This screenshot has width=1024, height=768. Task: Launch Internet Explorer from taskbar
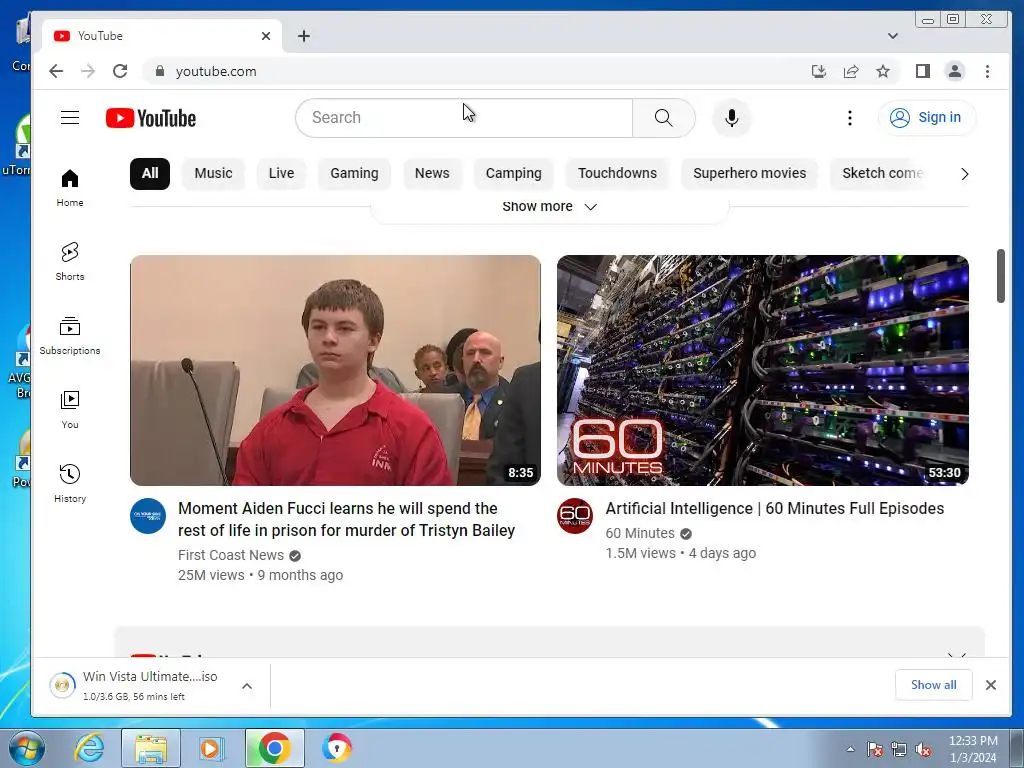[x=88, y=748]
